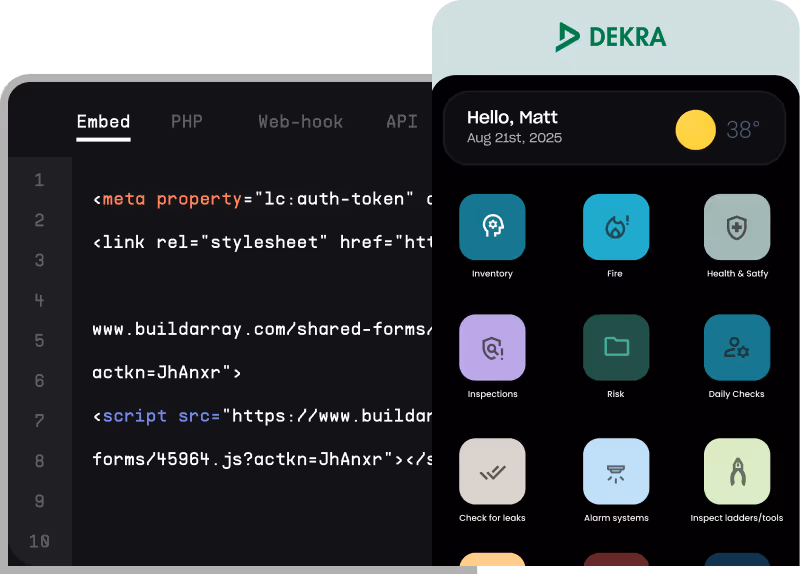800x574 pixels.
Task: Open the Risk folder tile
Action: pos(616,347)
